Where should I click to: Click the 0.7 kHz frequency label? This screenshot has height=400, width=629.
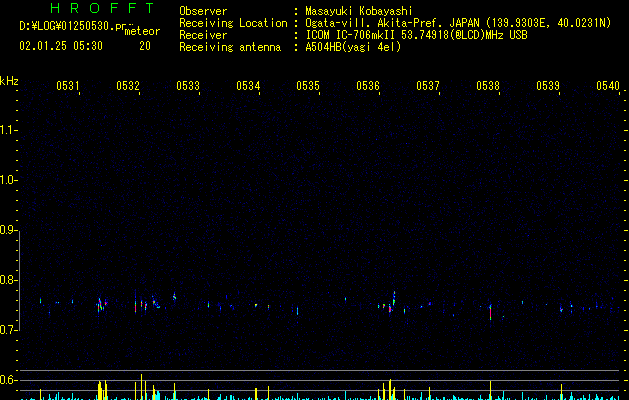[x=8, y=330]
